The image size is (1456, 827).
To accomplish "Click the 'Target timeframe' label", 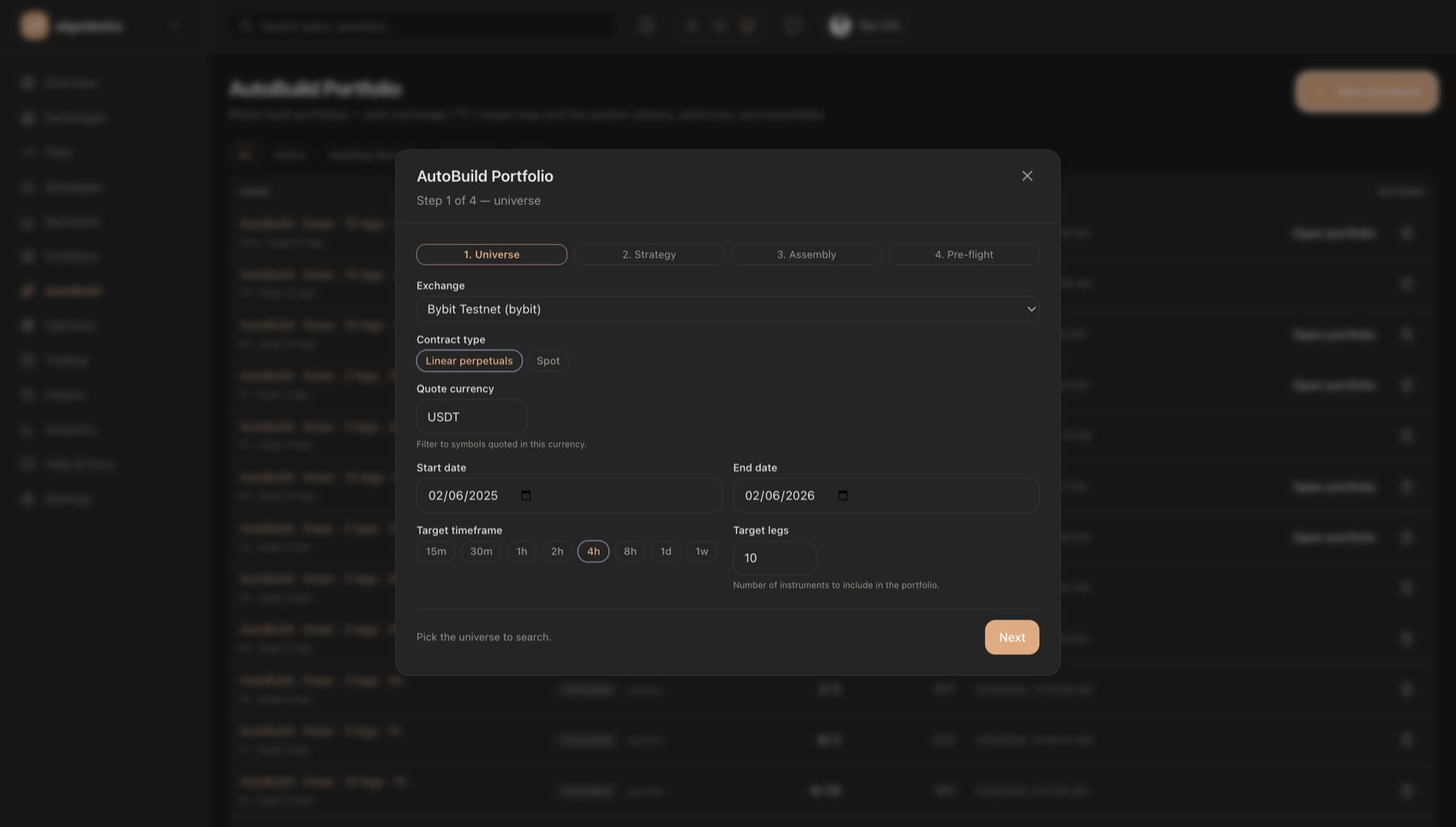I will click(459, 531).
